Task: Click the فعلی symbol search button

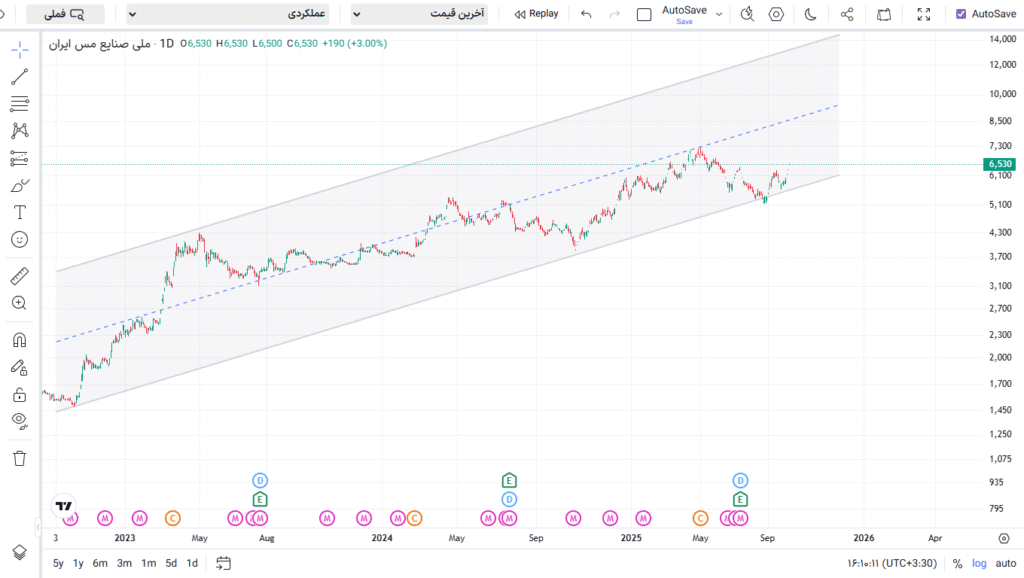Action: coord(65,15)
